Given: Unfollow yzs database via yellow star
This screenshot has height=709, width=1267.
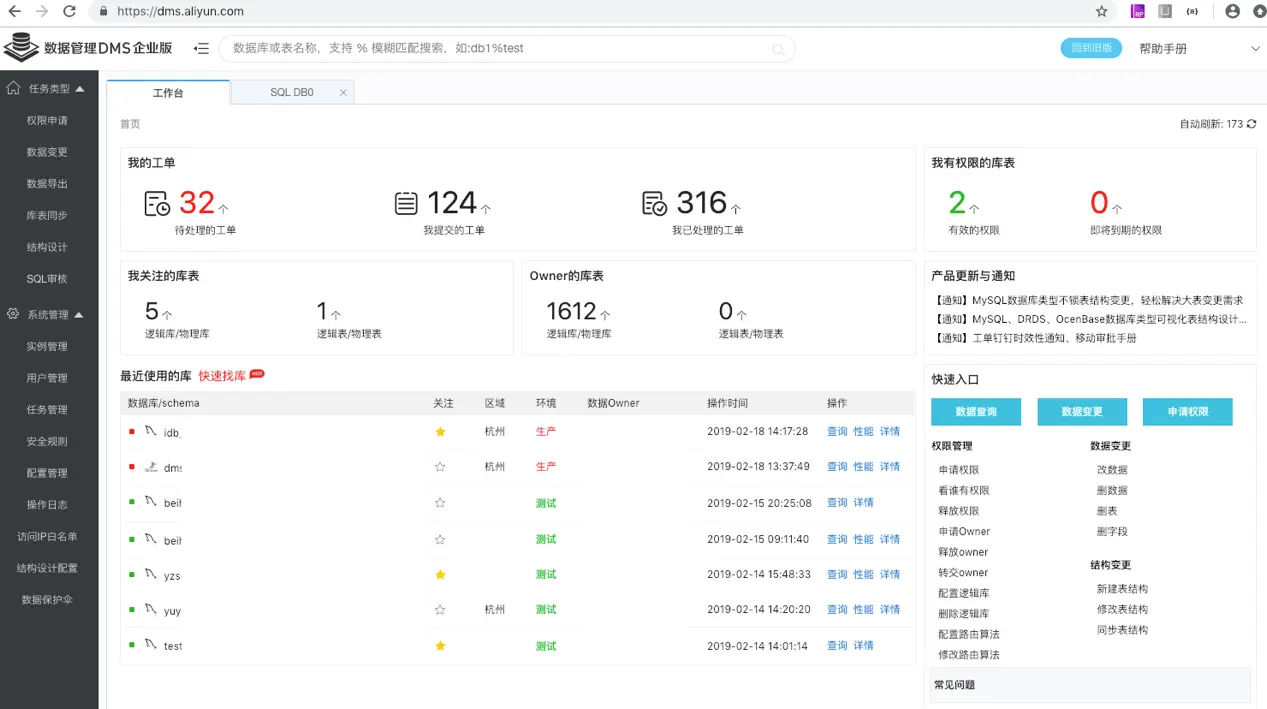Looking at the screenshot, I should click(440, 575).
